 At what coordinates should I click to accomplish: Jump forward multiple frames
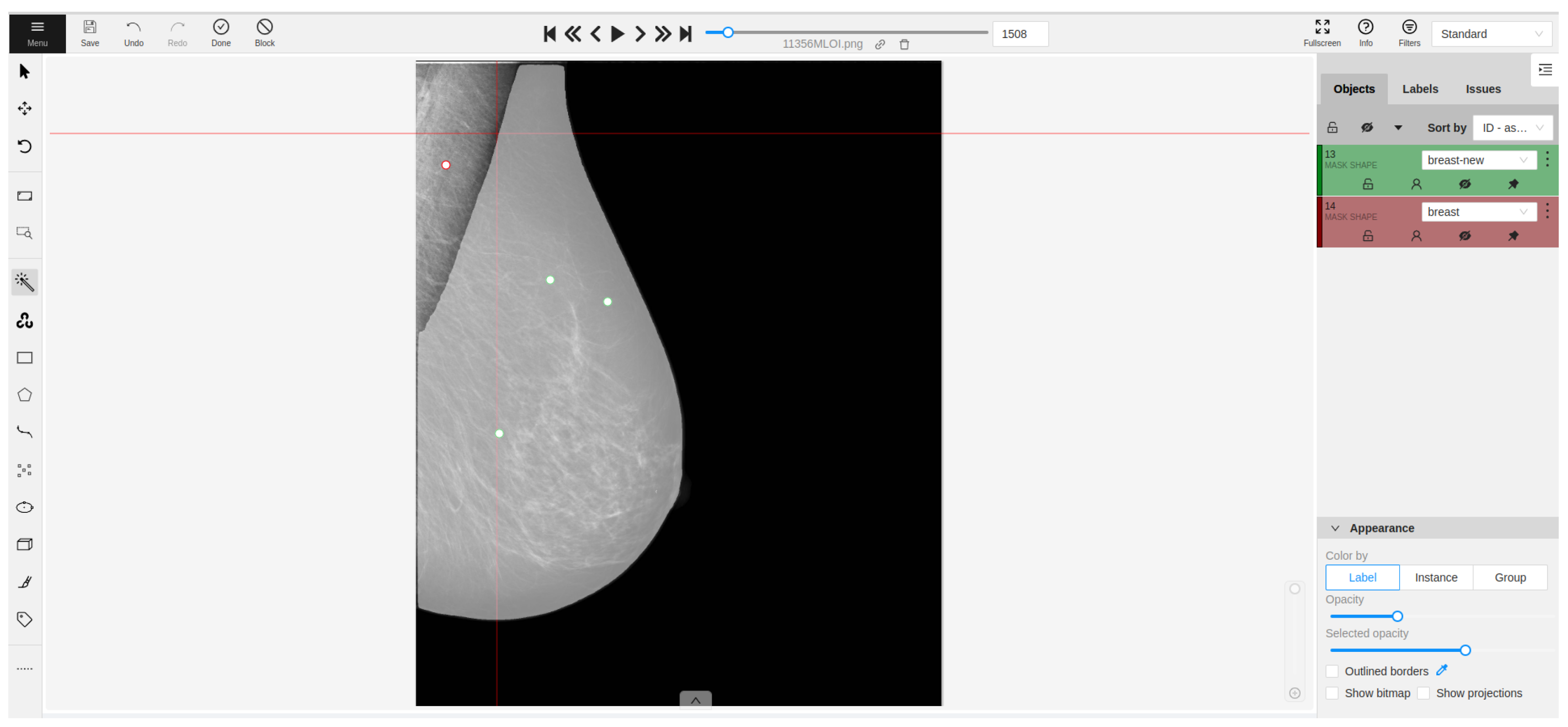pyautogui.click(x=663, y=34)
